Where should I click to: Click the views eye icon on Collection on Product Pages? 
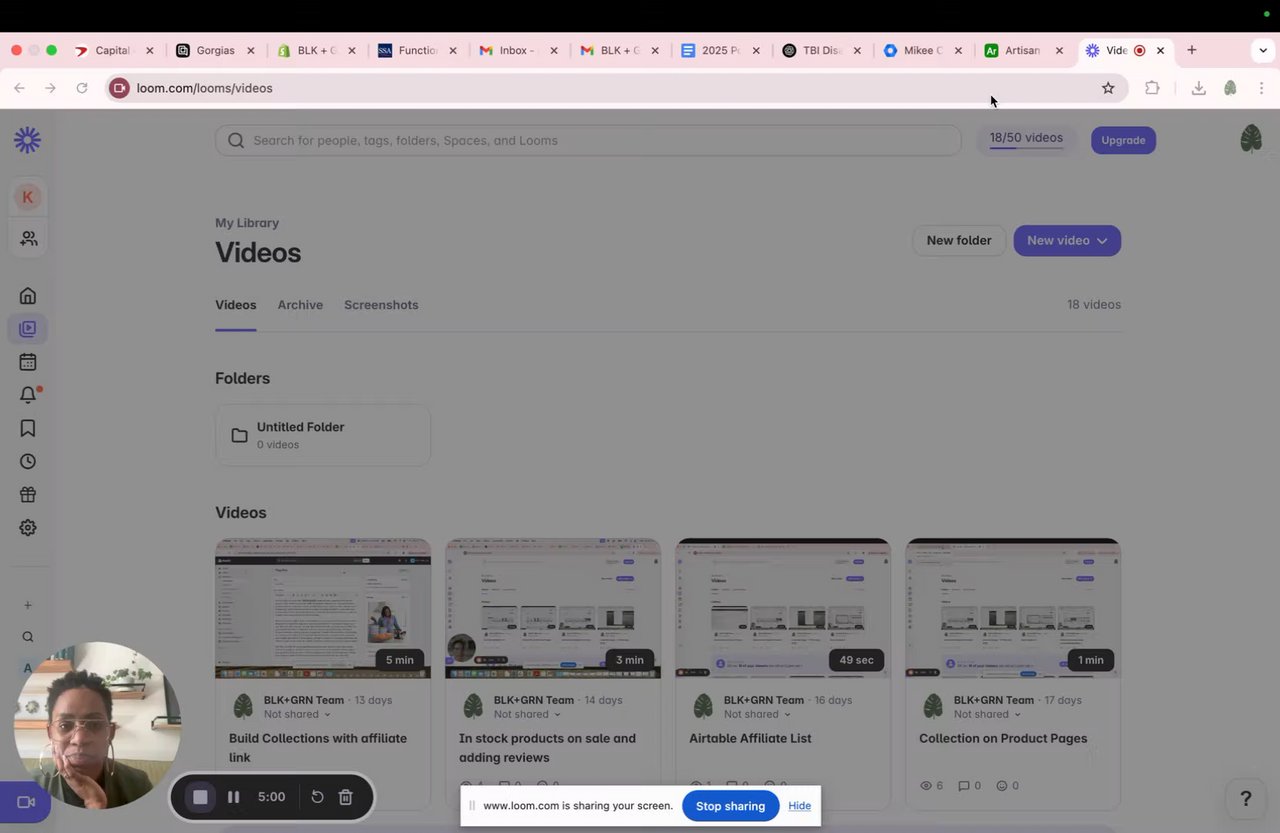(x=925, y=786)
